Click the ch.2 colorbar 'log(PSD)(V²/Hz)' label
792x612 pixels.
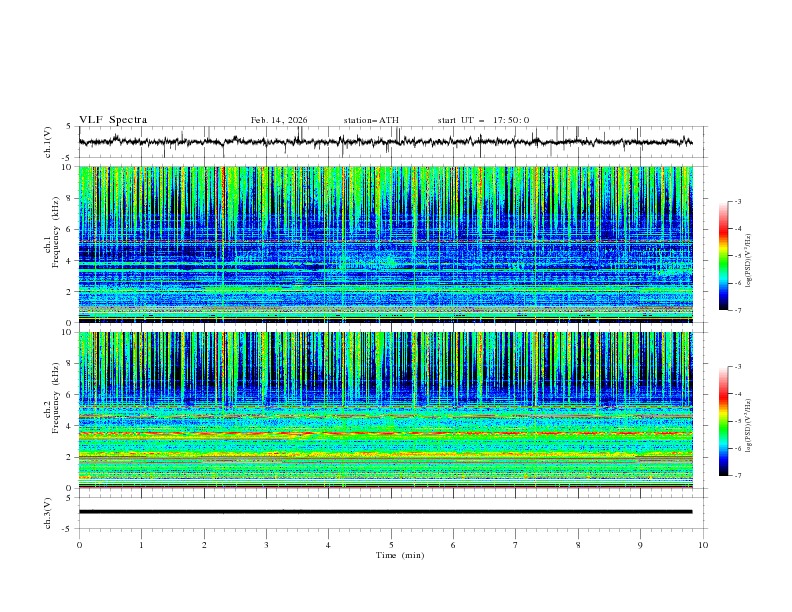click(748, 426)
